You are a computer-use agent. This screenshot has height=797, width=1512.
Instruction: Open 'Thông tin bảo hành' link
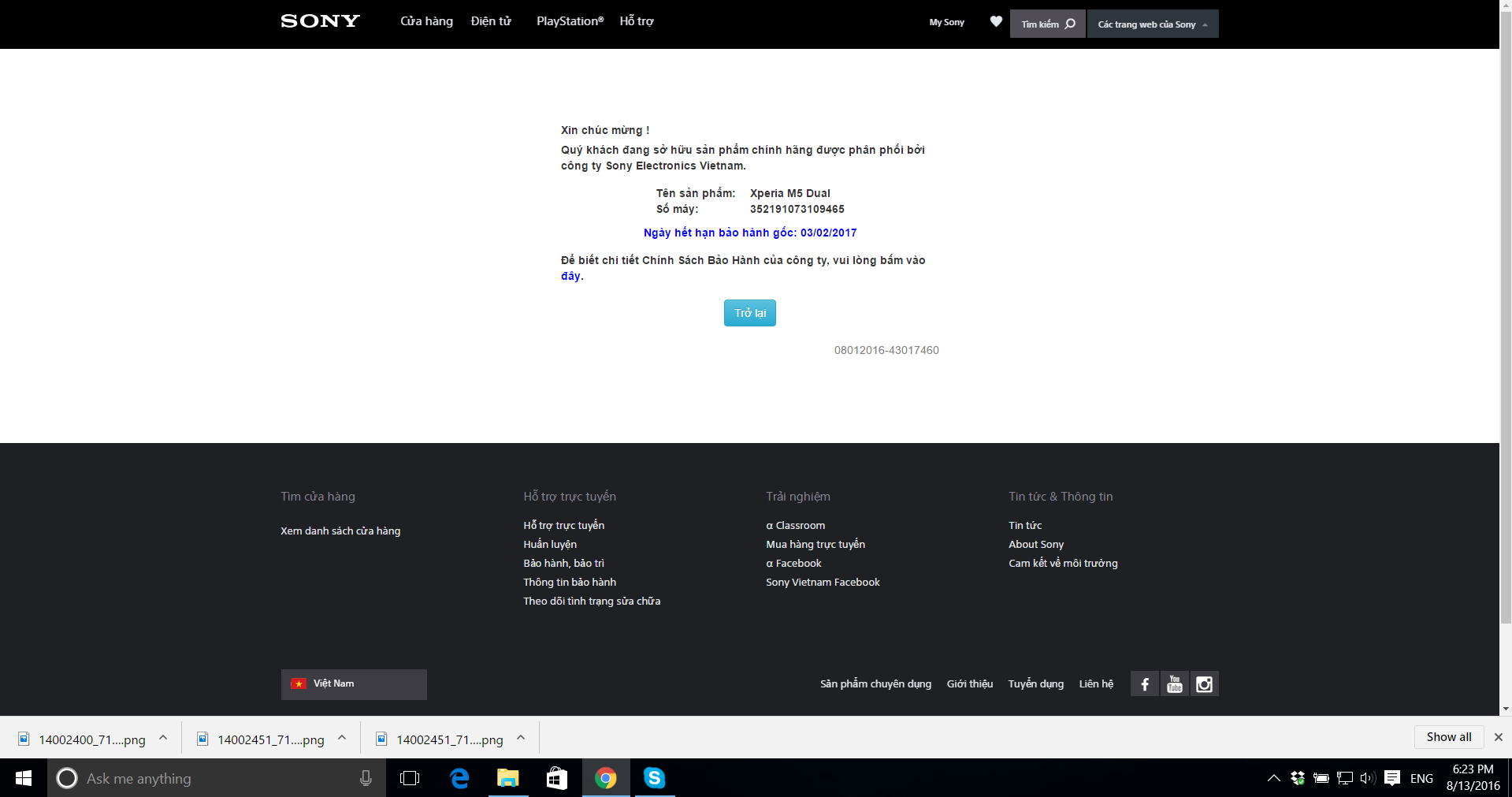[570, 582]
